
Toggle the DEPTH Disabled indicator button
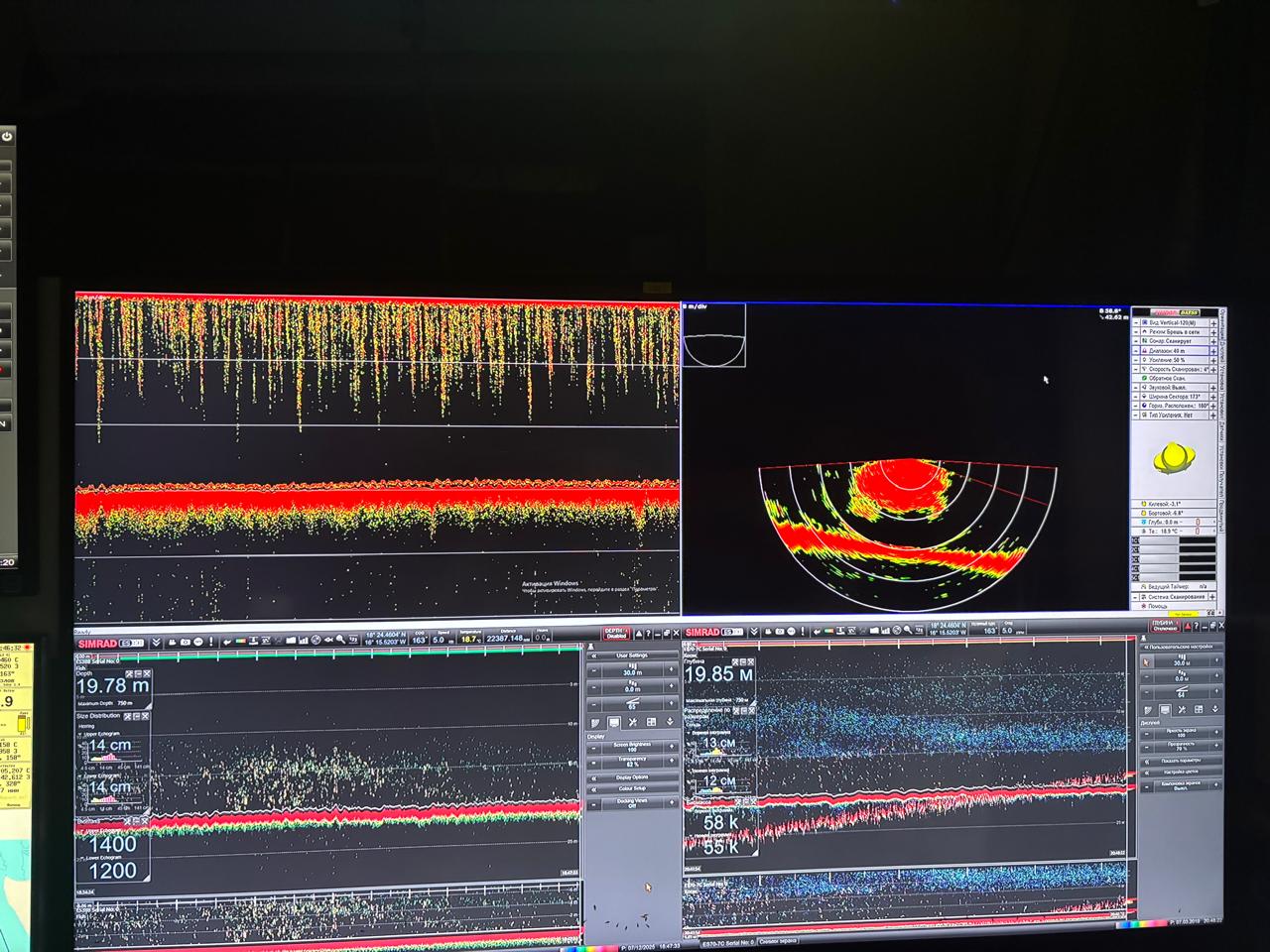(616, 634)
